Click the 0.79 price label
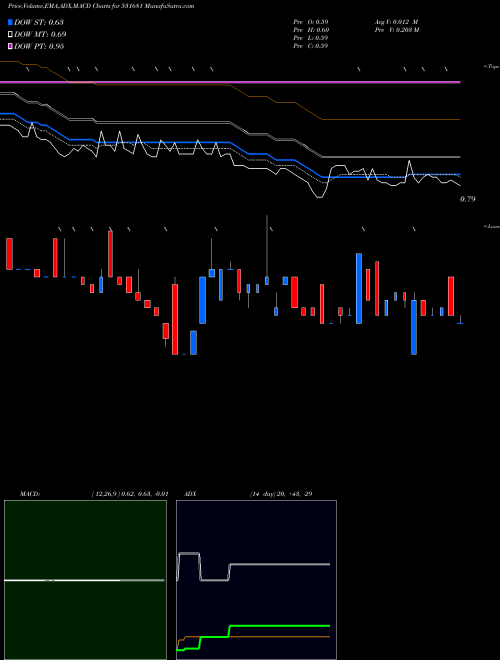This screenshot has width=500, height=660. [468, 199]
